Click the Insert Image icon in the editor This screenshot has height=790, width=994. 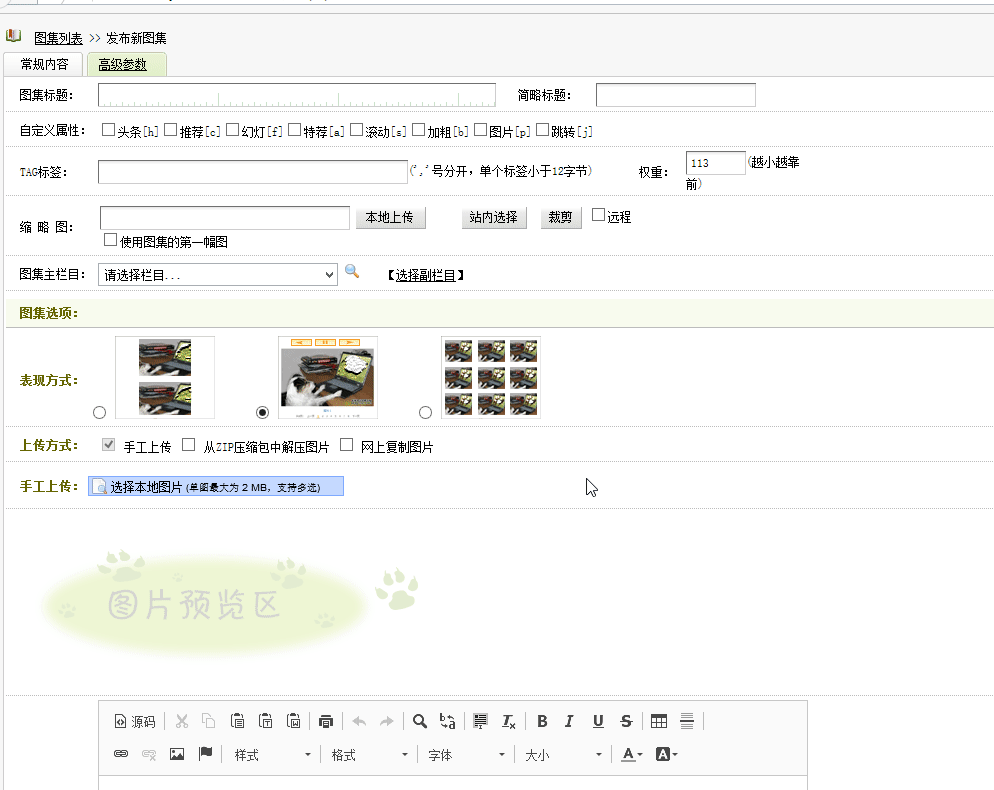click(x=177, y=755)
